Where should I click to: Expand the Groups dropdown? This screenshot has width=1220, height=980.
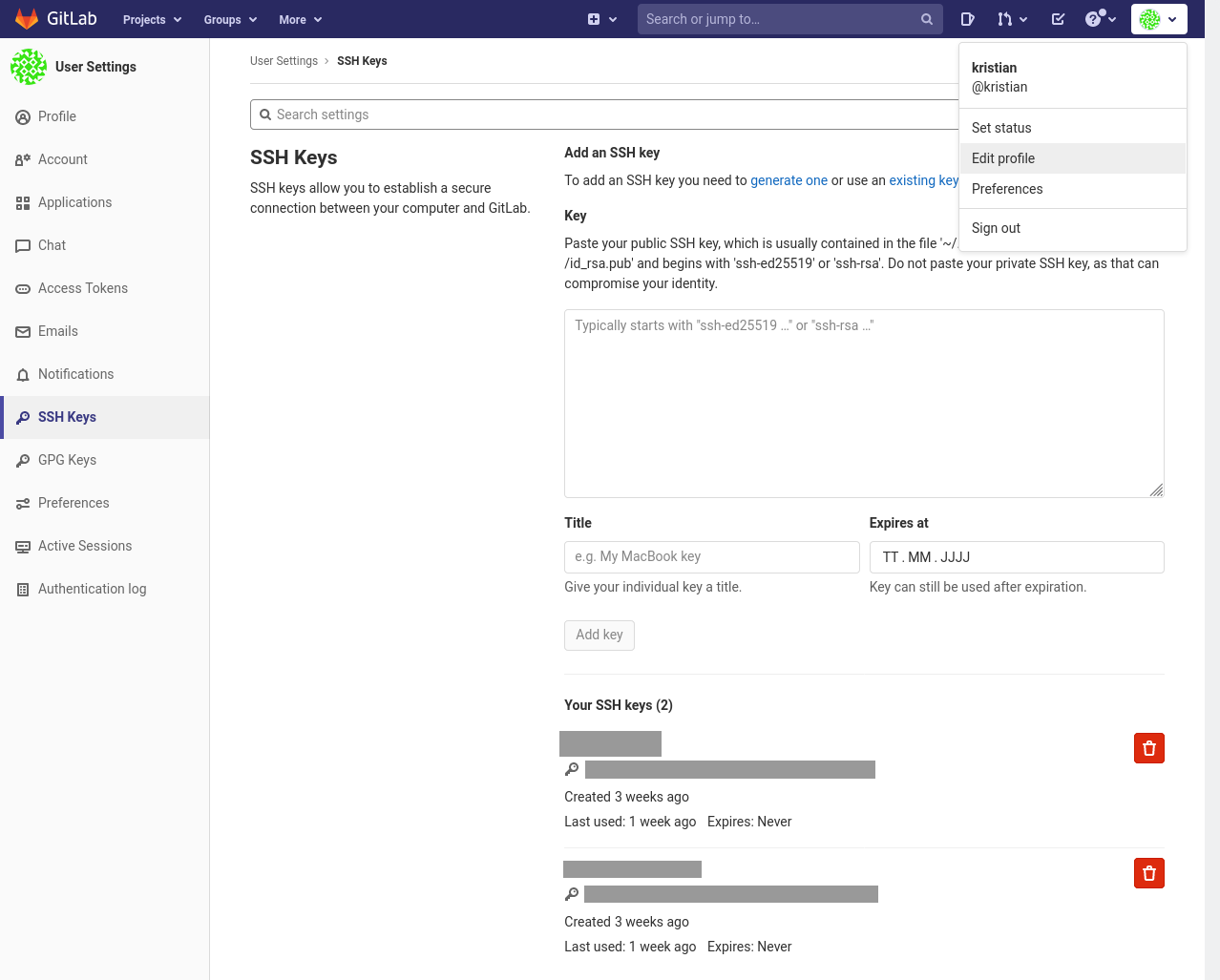230,19
